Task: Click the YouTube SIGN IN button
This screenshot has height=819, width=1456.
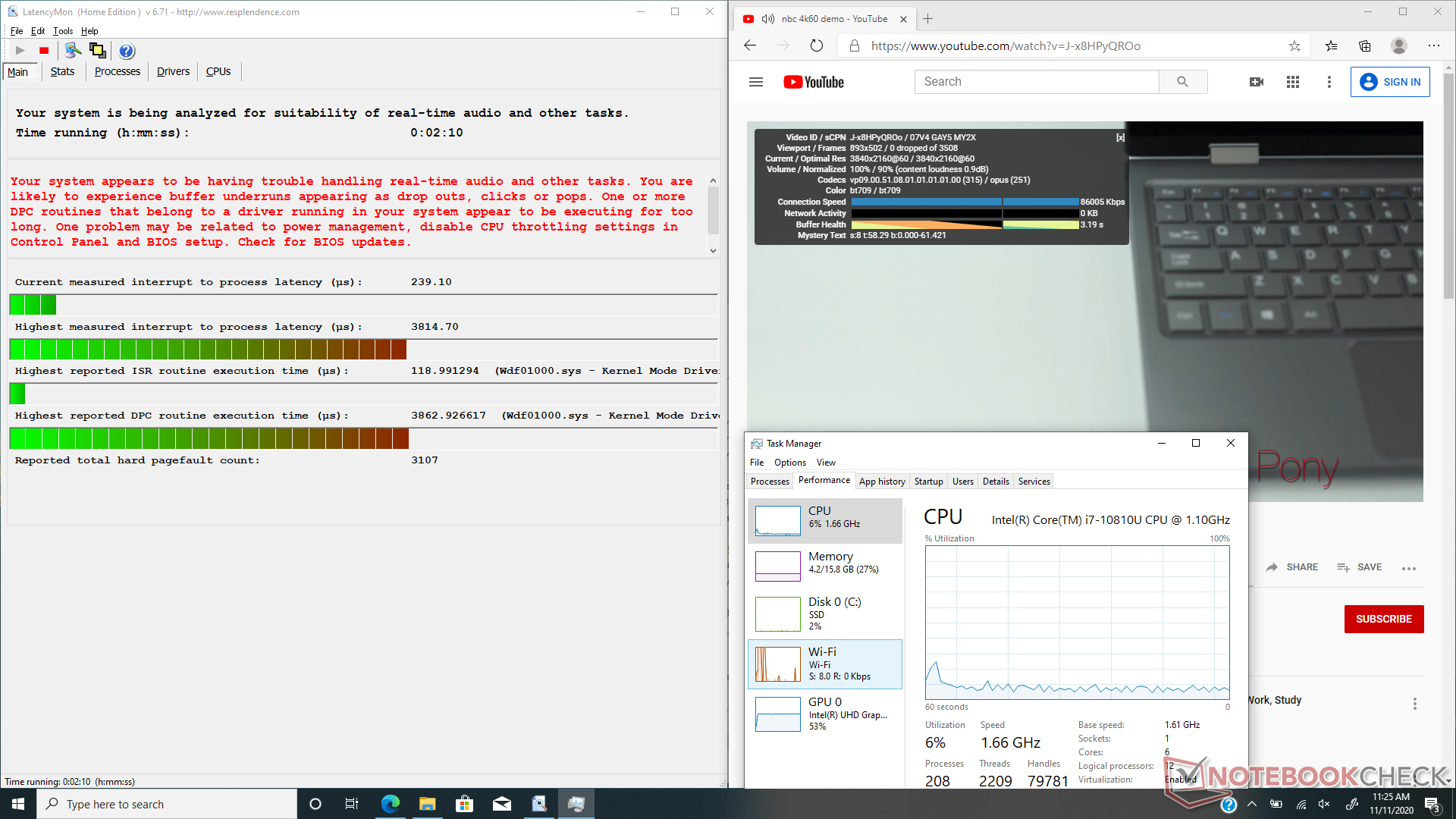Action: pos(1390,82)
